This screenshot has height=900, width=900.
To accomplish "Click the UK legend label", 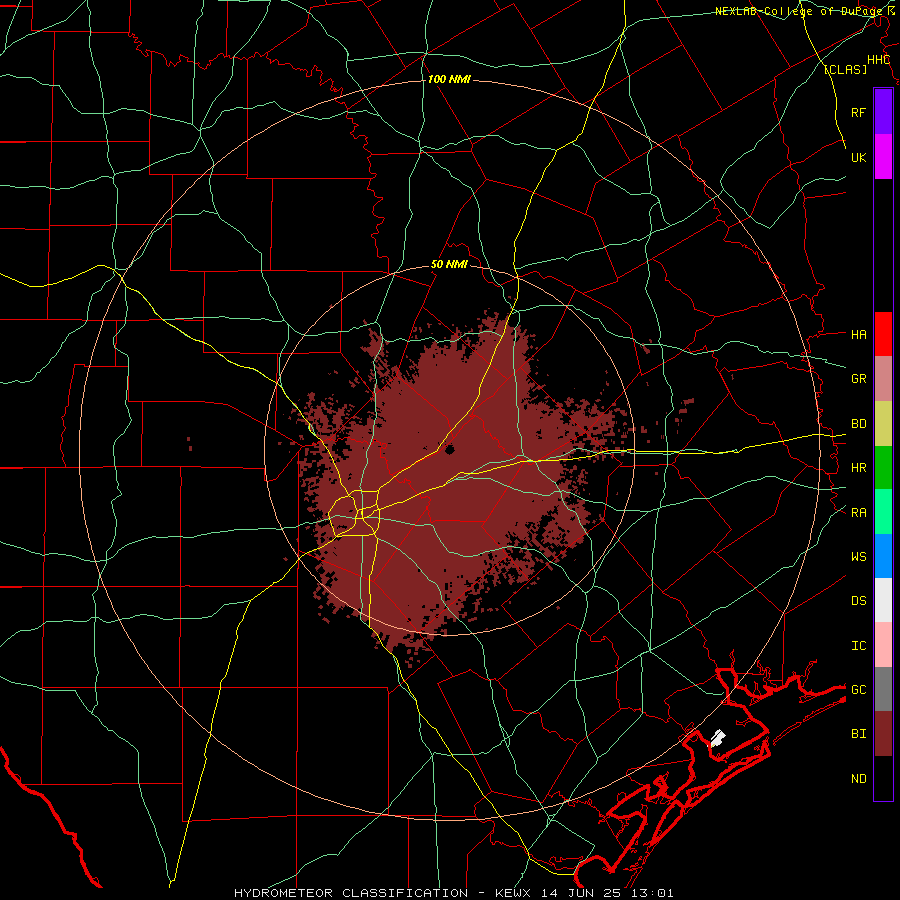I will (859, 157).
